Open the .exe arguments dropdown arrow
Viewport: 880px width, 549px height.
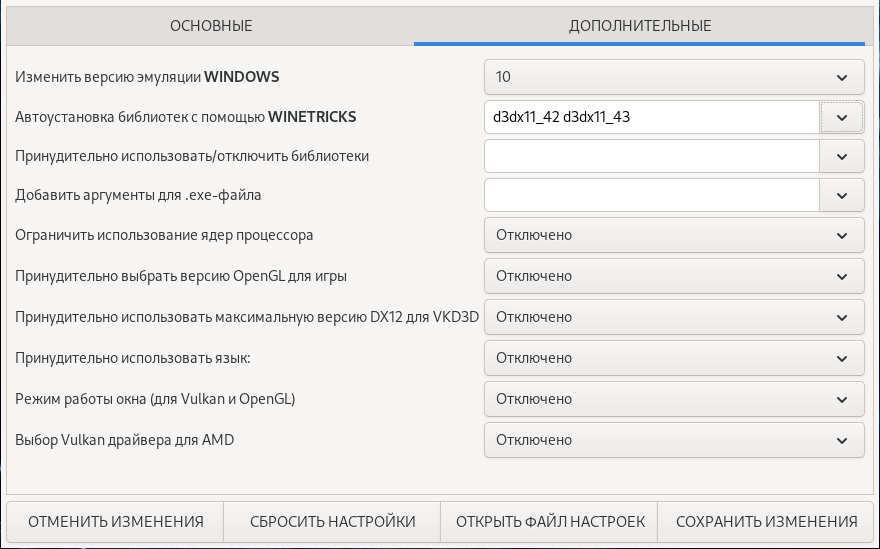coord(842,195)
